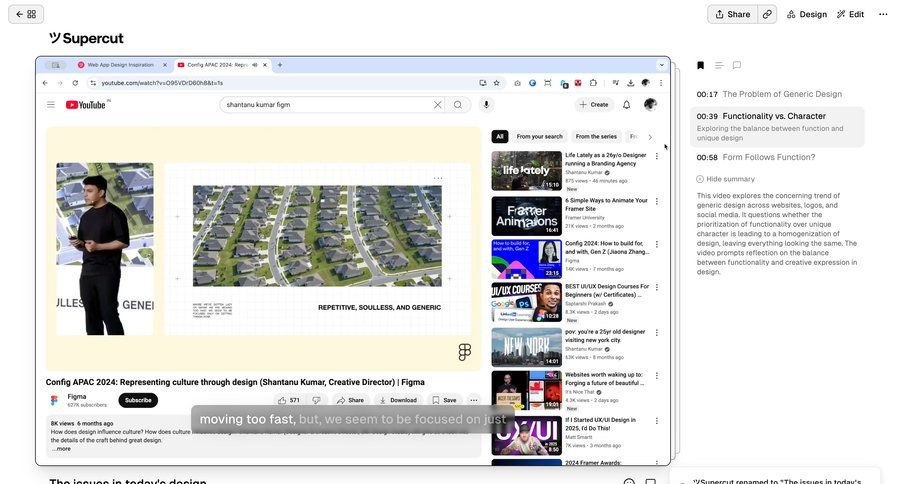Open the Life Lately video thumbnail
Screen dimensions: 900x484
526,171
